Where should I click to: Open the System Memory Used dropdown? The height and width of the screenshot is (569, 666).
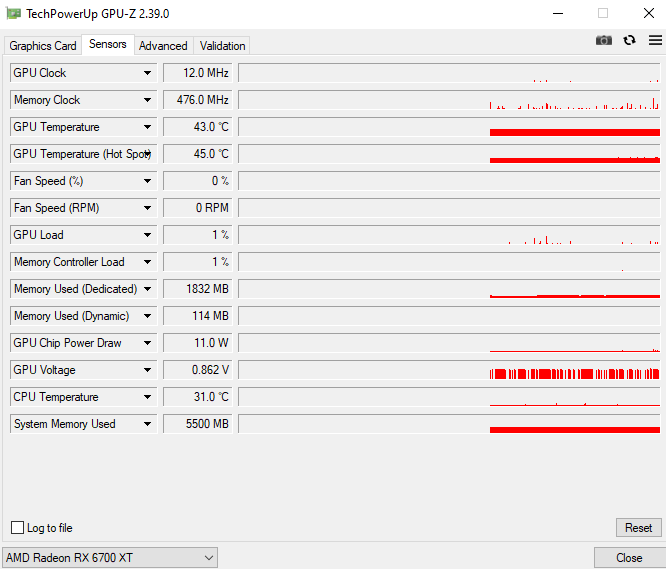click(83, 424)
